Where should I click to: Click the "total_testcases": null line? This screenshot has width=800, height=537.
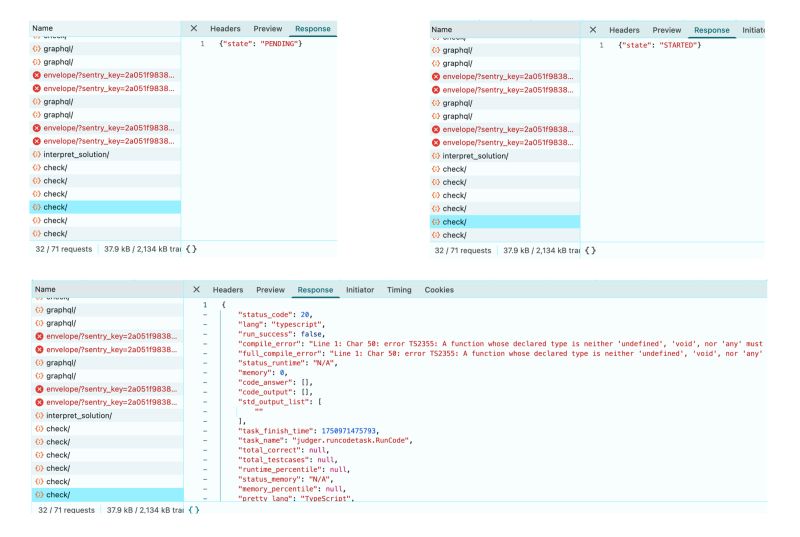pos(287,460)
